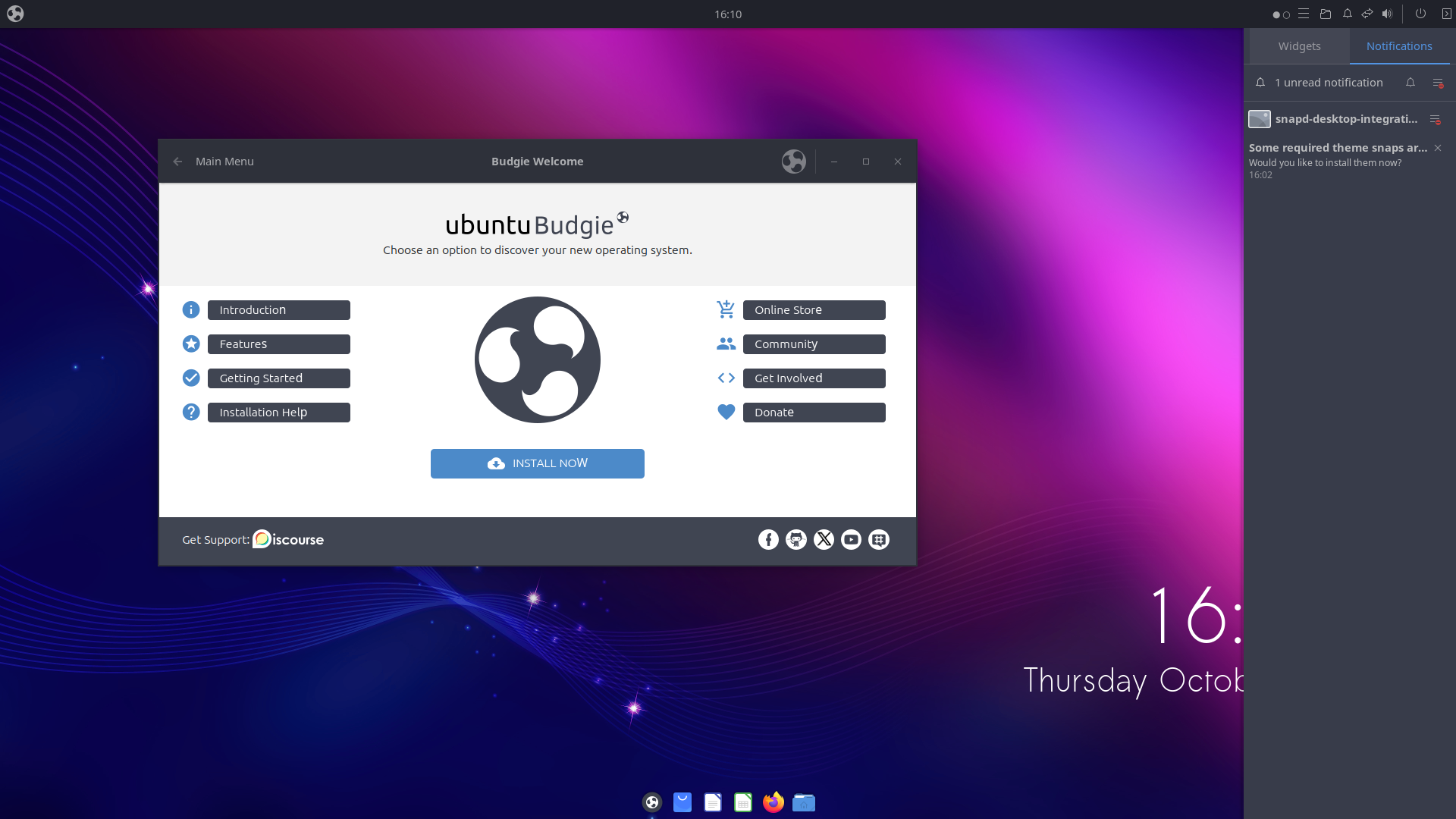Click the 16:10 clock in top panel
1456x819 pixels.
point(728,14)
